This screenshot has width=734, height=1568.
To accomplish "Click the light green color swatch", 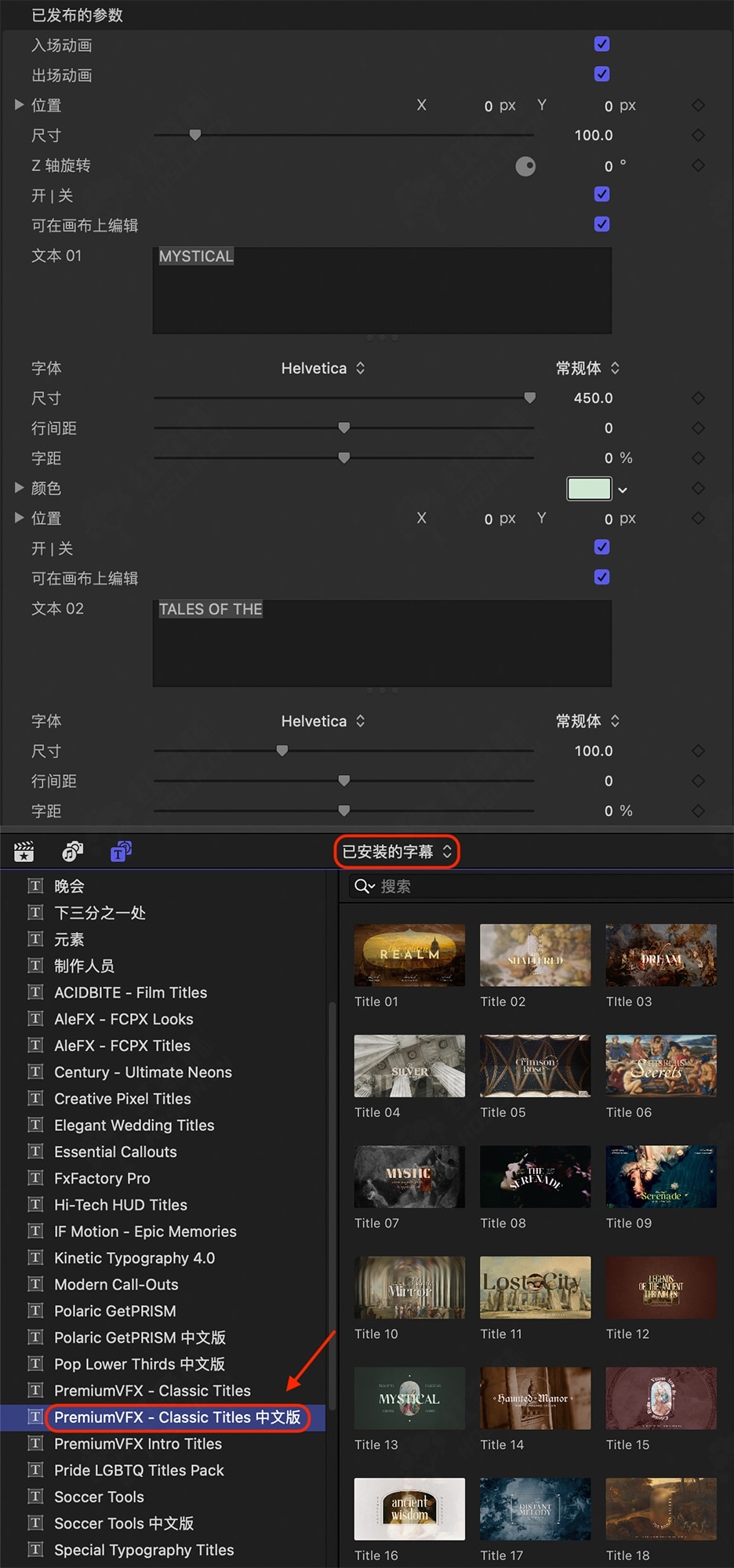I will 589,489.
